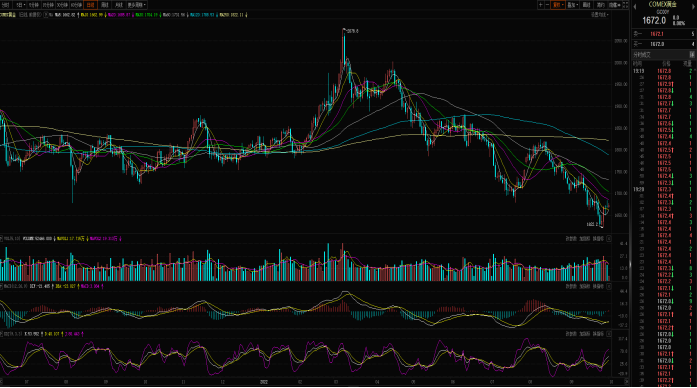Open the rightmost toolbar dropdown before fullscreen
The width and height of the screenshot is (697, 388).
(x=614, y=5)
